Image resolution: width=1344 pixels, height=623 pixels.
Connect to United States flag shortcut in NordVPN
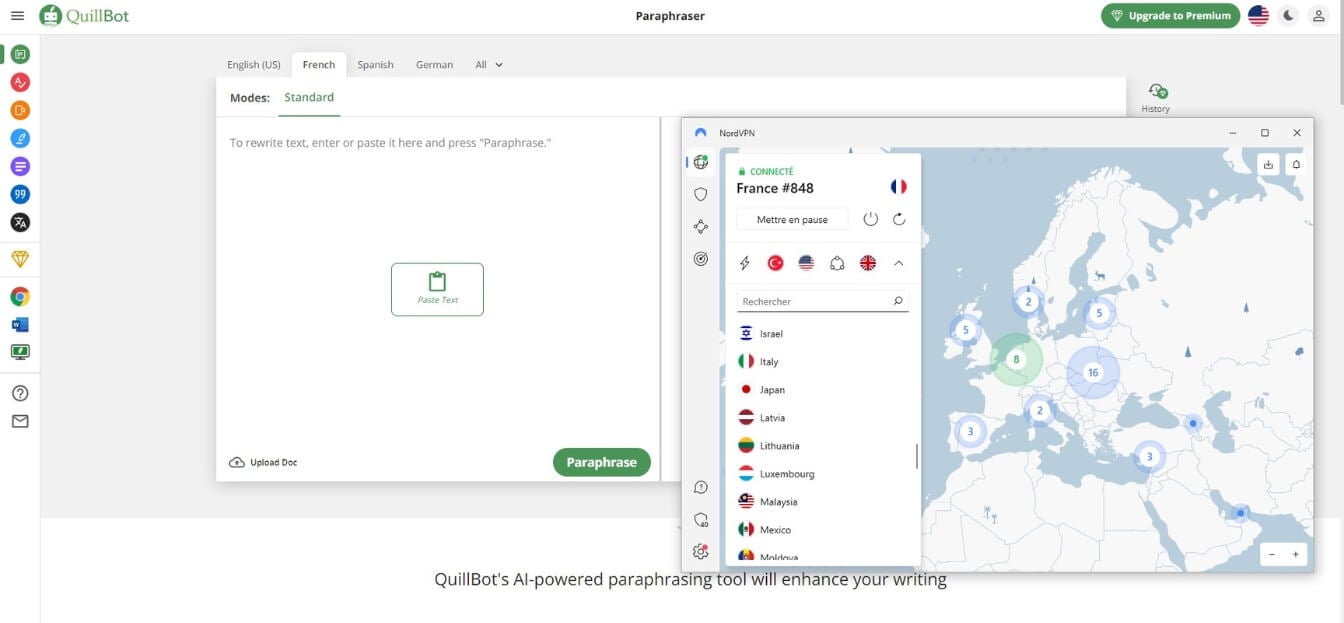(x=806, y=263)
